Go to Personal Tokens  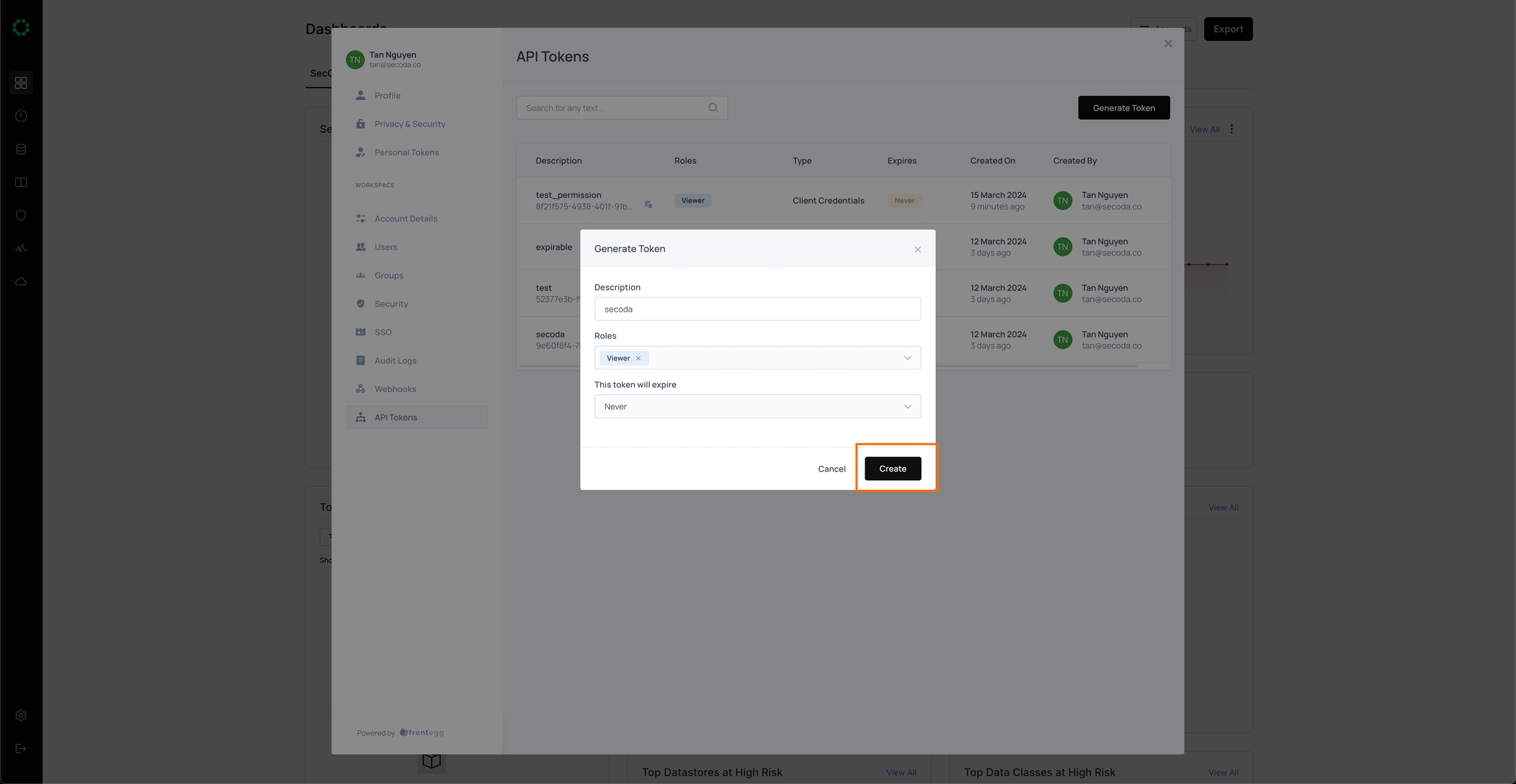click(x=406, y=152)
